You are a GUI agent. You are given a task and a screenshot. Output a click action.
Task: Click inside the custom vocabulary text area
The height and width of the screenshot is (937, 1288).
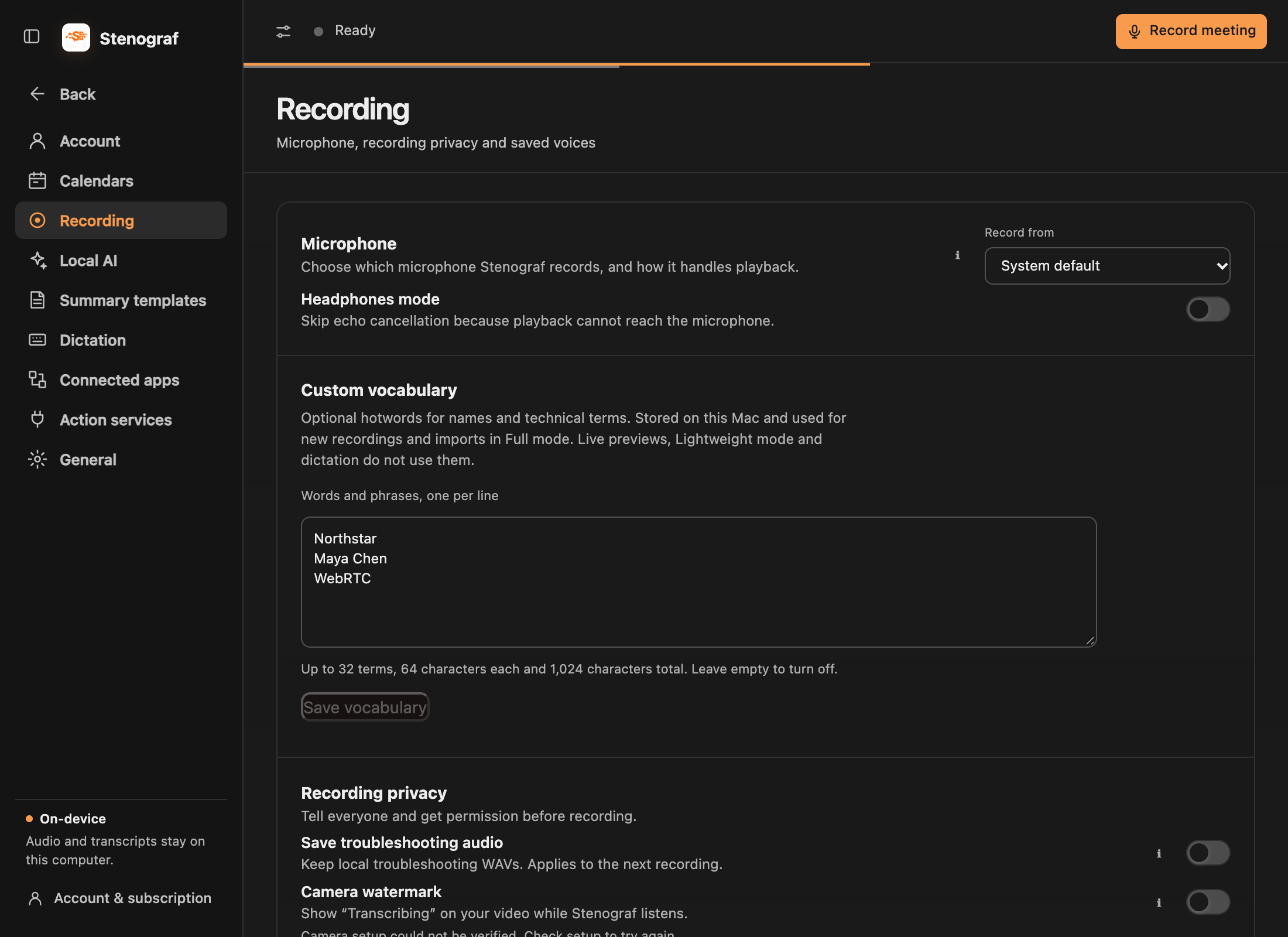click(698, 582)
